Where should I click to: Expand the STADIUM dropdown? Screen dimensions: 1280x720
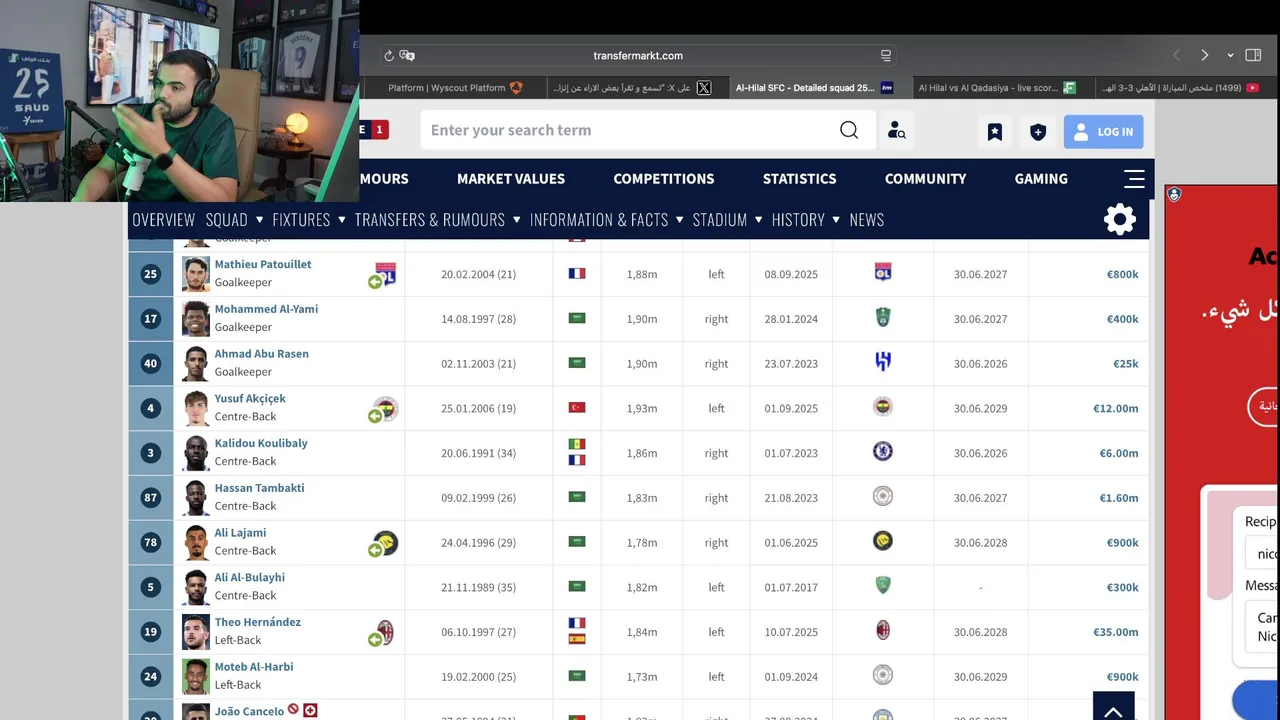coord(758,220)
